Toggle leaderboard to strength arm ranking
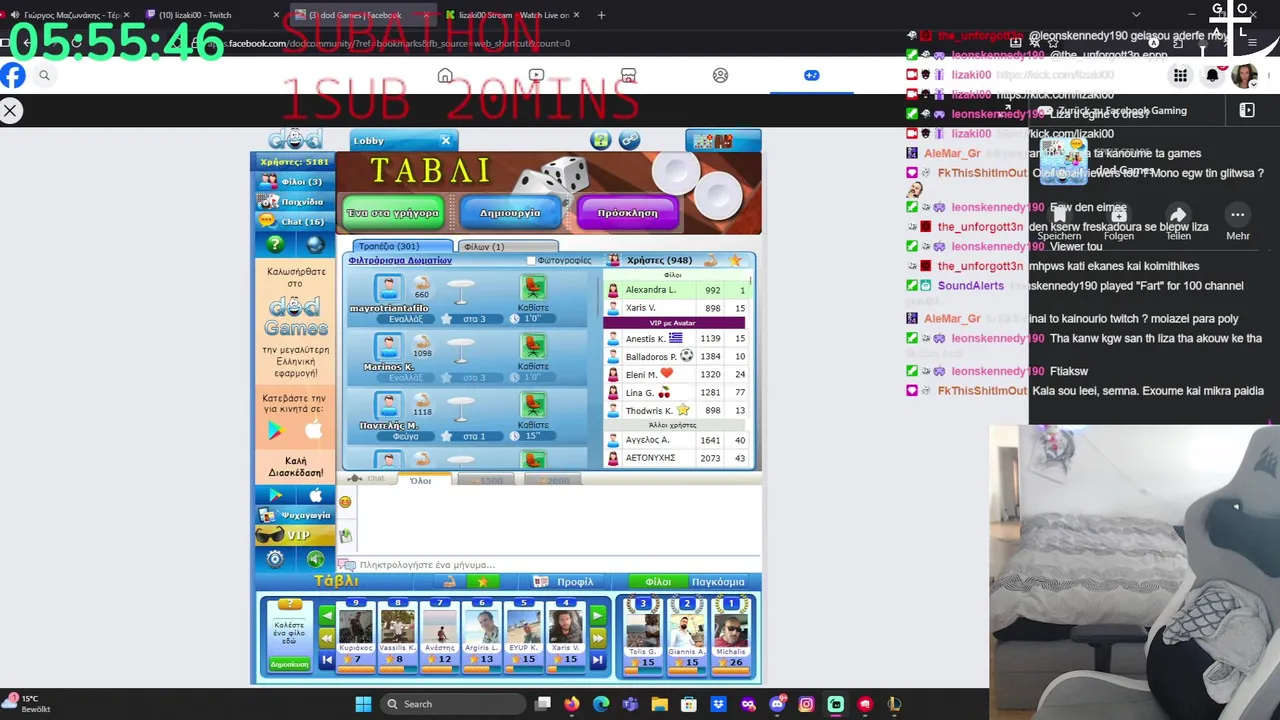The height and width of the screenshot is (720, 1280). [x=450, y=582]
